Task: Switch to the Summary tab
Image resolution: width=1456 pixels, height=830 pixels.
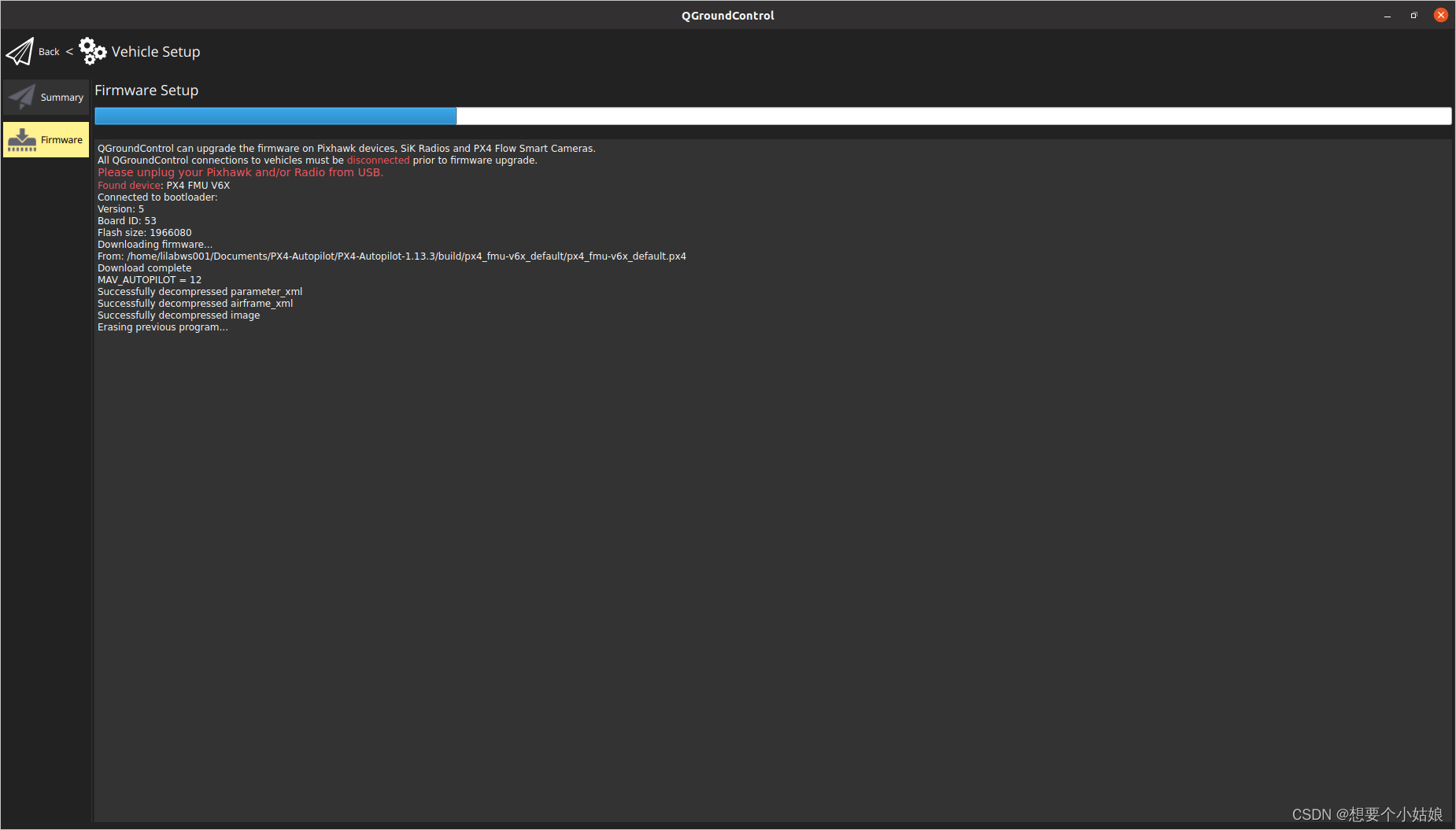Action: 46,96
